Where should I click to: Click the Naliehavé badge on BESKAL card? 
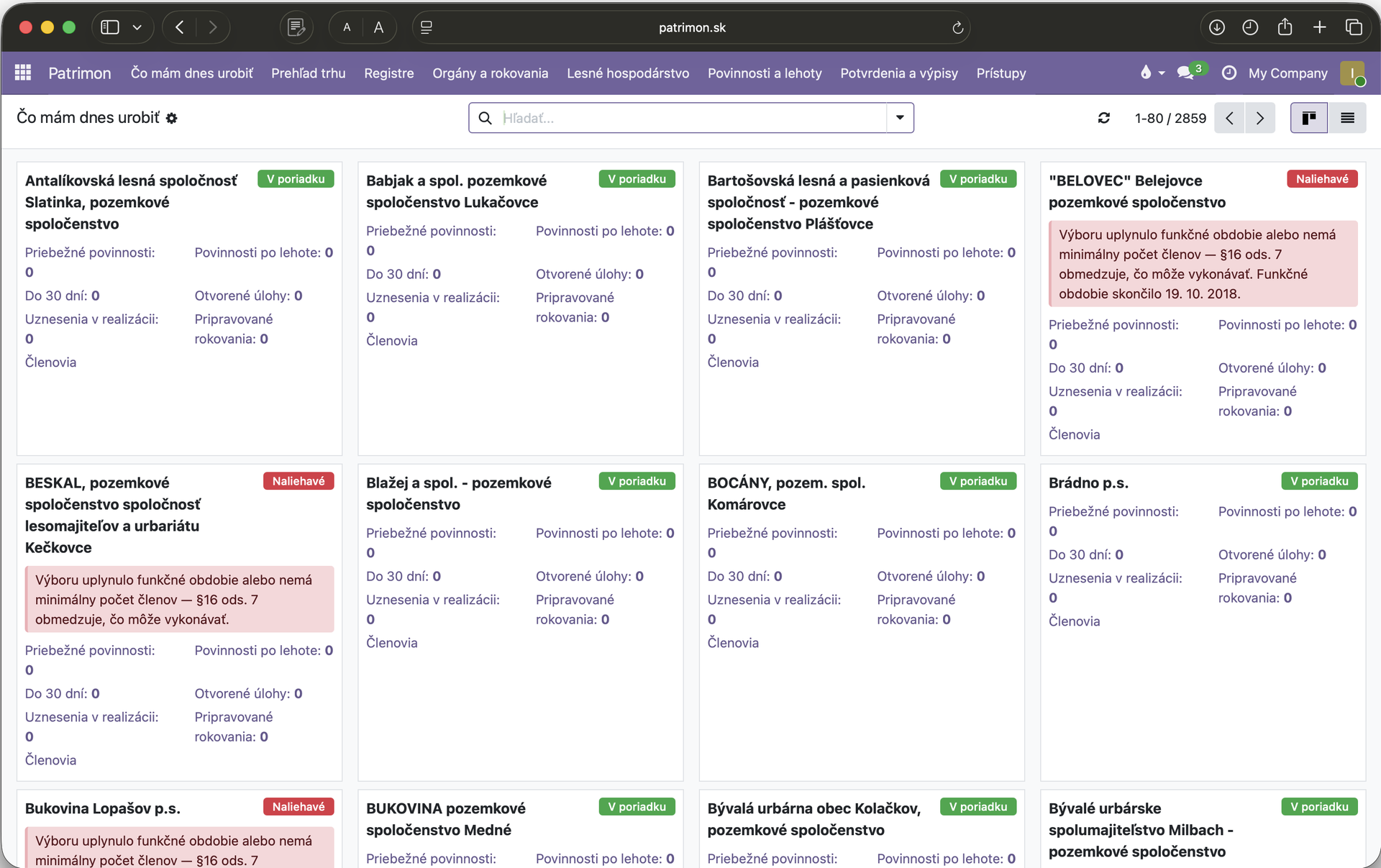pos(298,481)
